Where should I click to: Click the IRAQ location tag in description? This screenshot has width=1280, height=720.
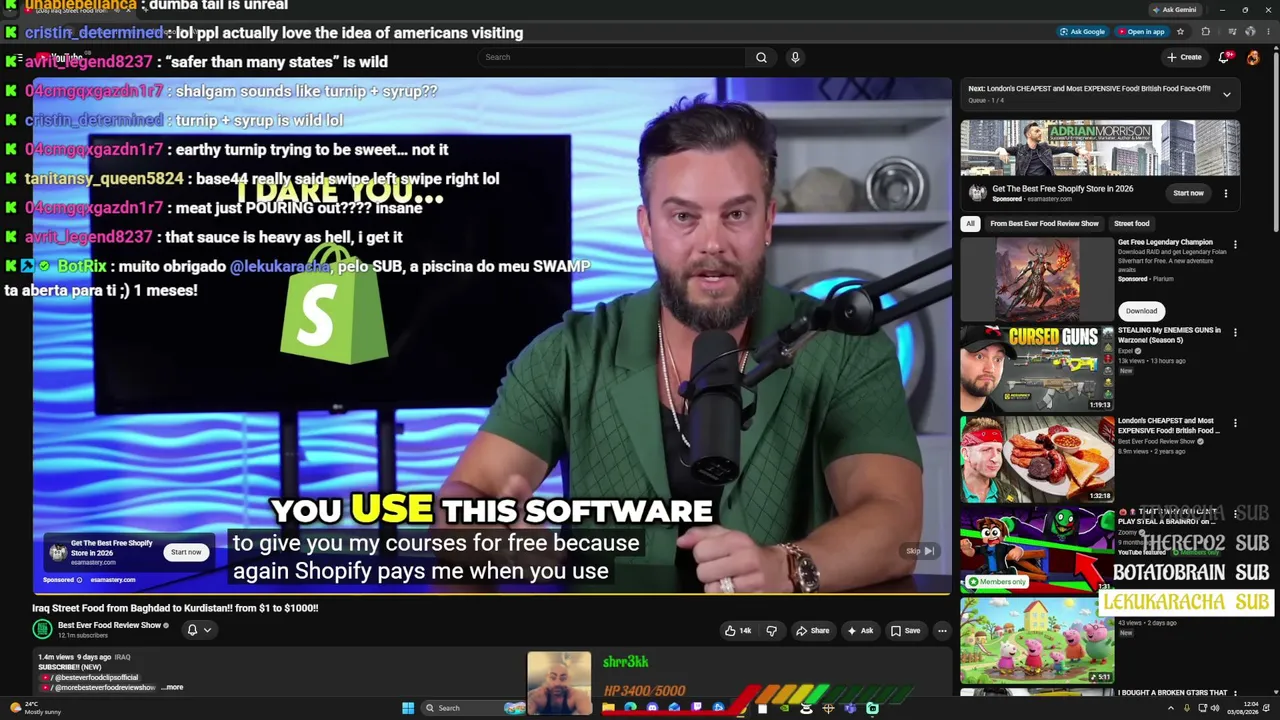[x=122, y=657]
